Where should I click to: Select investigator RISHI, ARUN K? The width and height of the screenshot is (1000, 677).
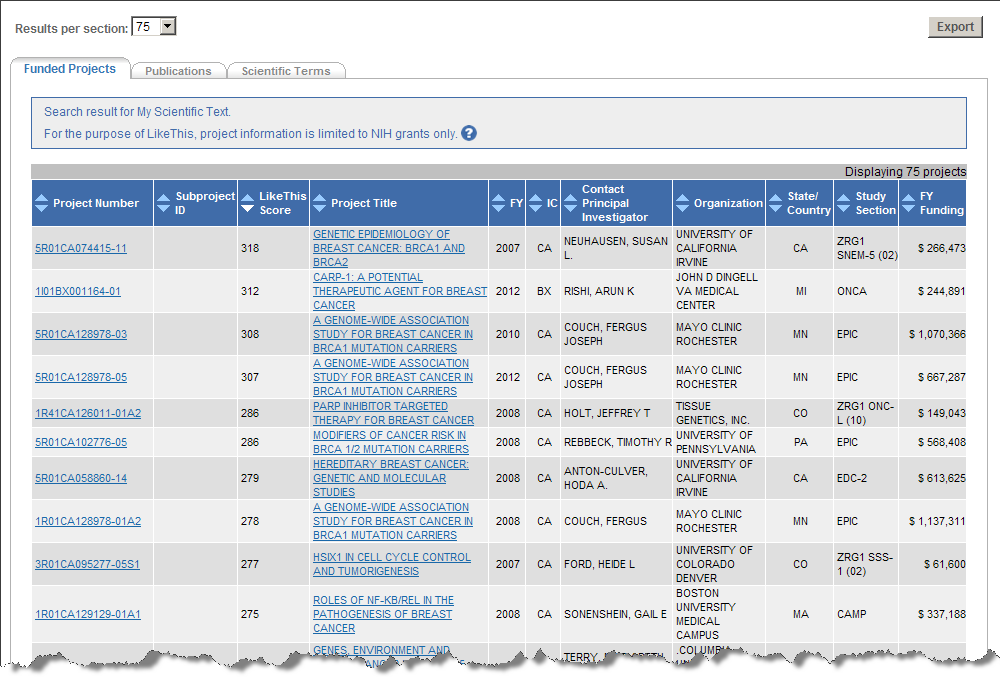599,291
